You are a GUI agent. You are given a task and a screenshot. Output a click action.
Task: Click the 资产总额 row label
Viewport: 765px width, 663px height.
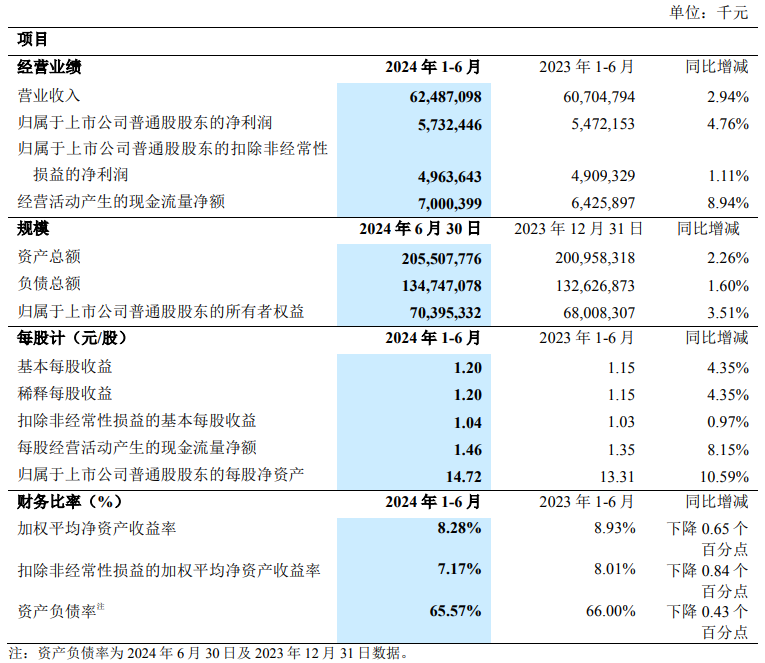(49, 257)
